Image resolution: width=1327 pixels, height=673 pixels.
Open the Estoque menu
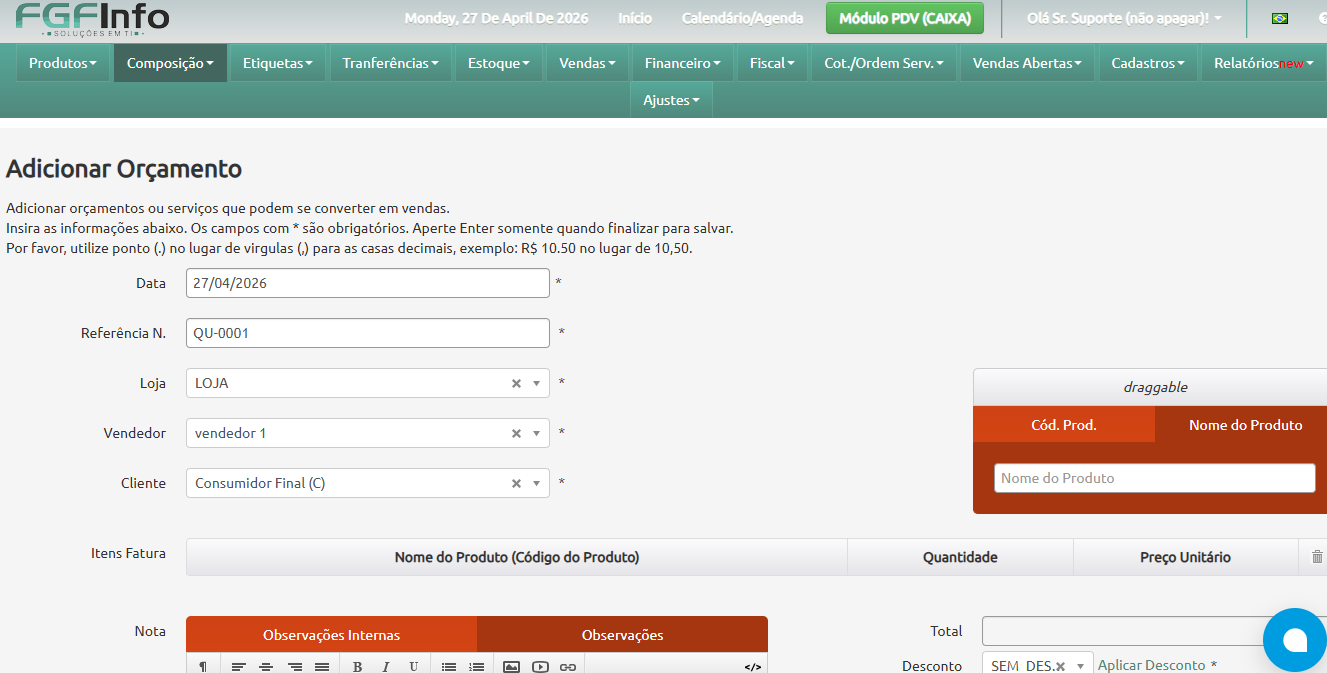[499, 63]
